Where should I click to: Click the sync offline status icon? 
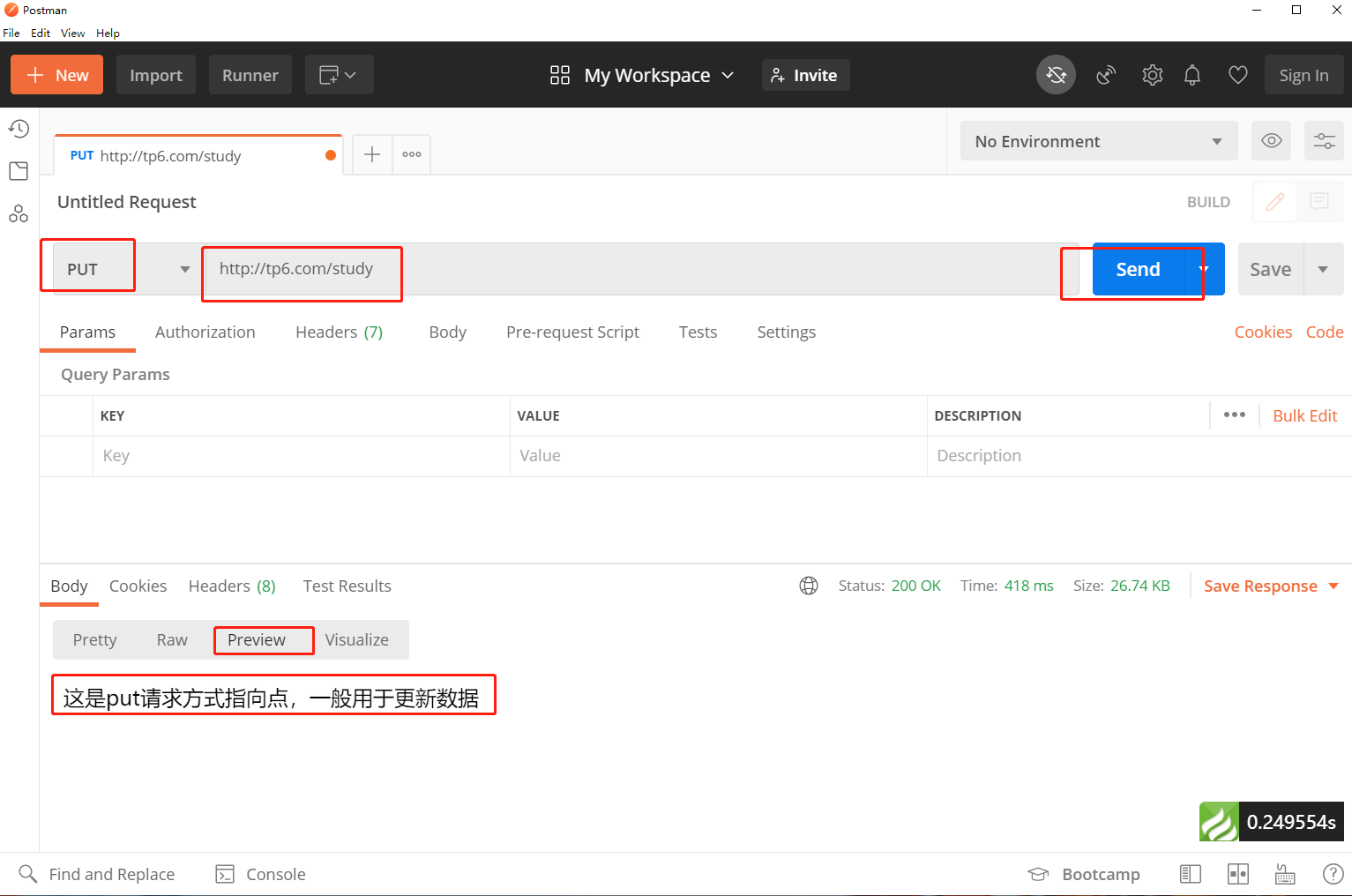tap(1056, 75)
